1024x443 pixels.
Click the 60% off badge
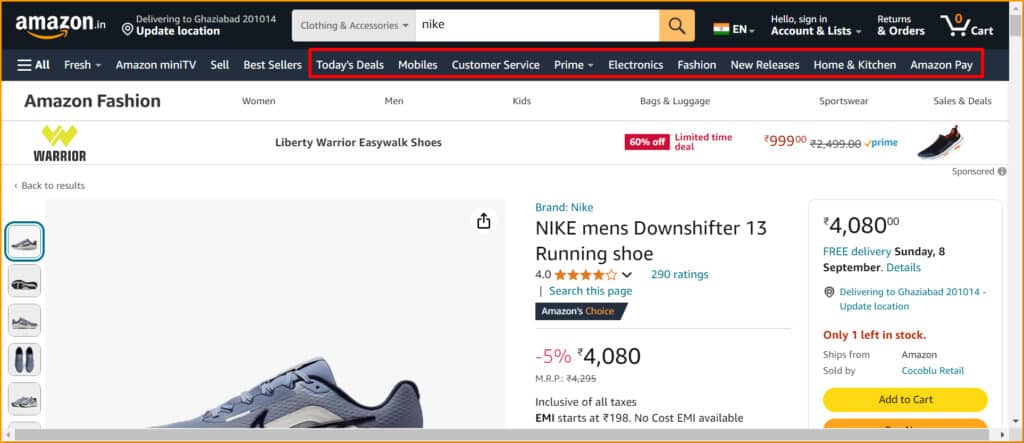[647, 142]
